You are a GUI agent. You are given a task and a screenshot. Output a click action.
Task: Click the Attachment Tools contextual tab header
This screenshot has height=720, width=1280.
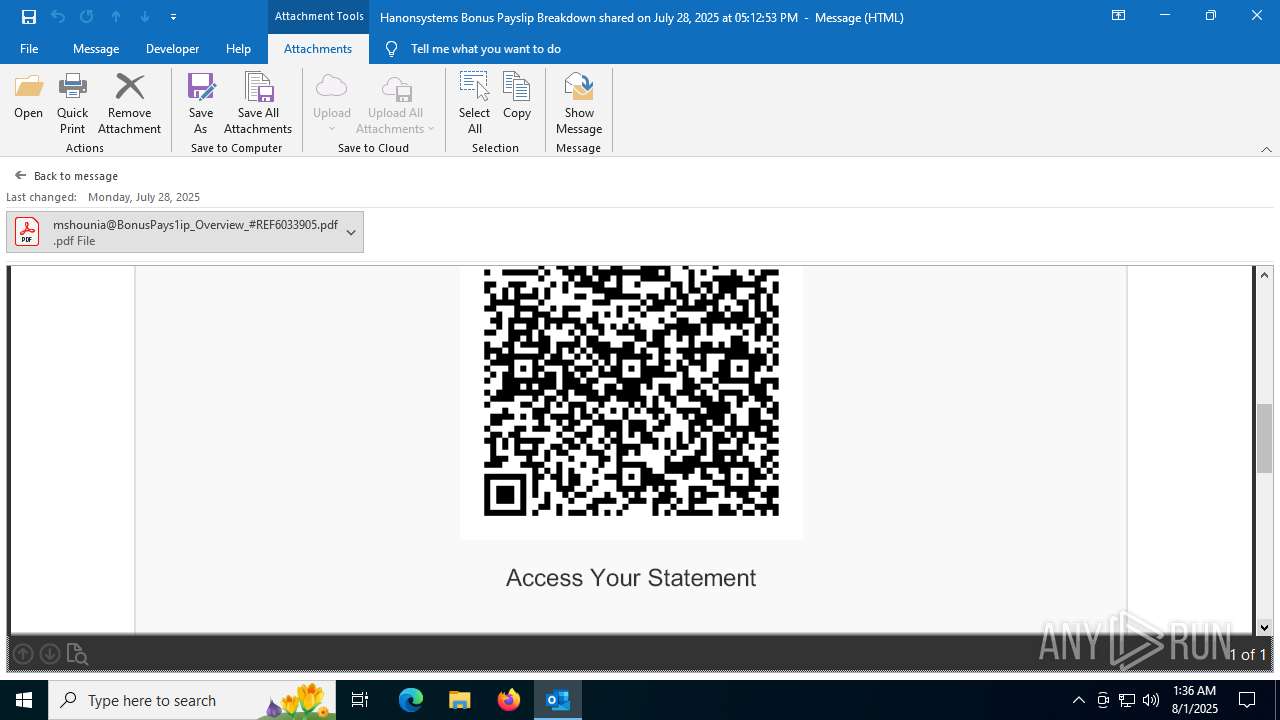click(319, 16)
